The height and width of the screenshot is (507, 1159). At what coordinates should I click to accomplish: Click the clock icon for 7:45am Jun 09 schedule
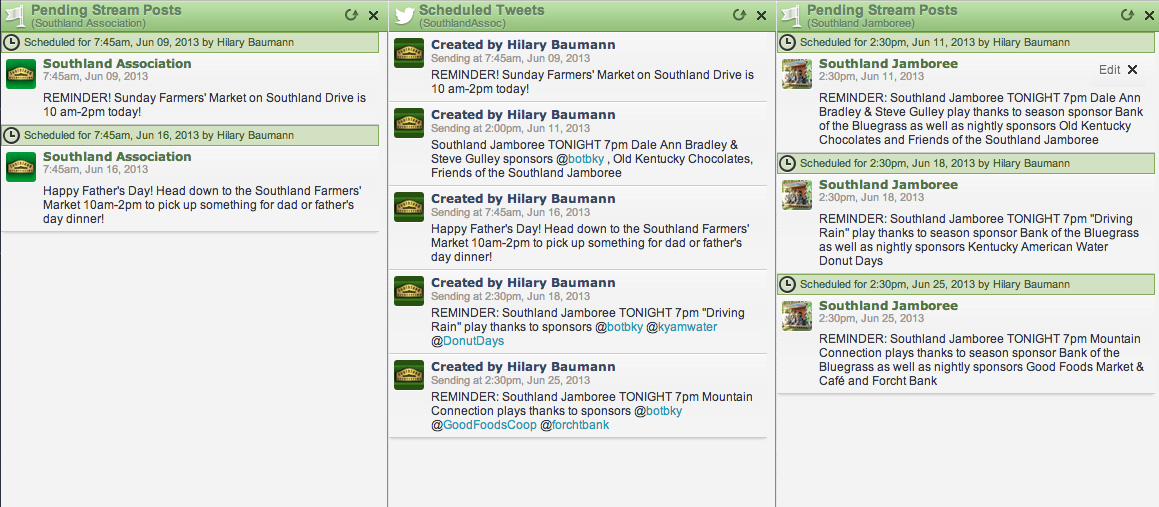click(13, 42)
